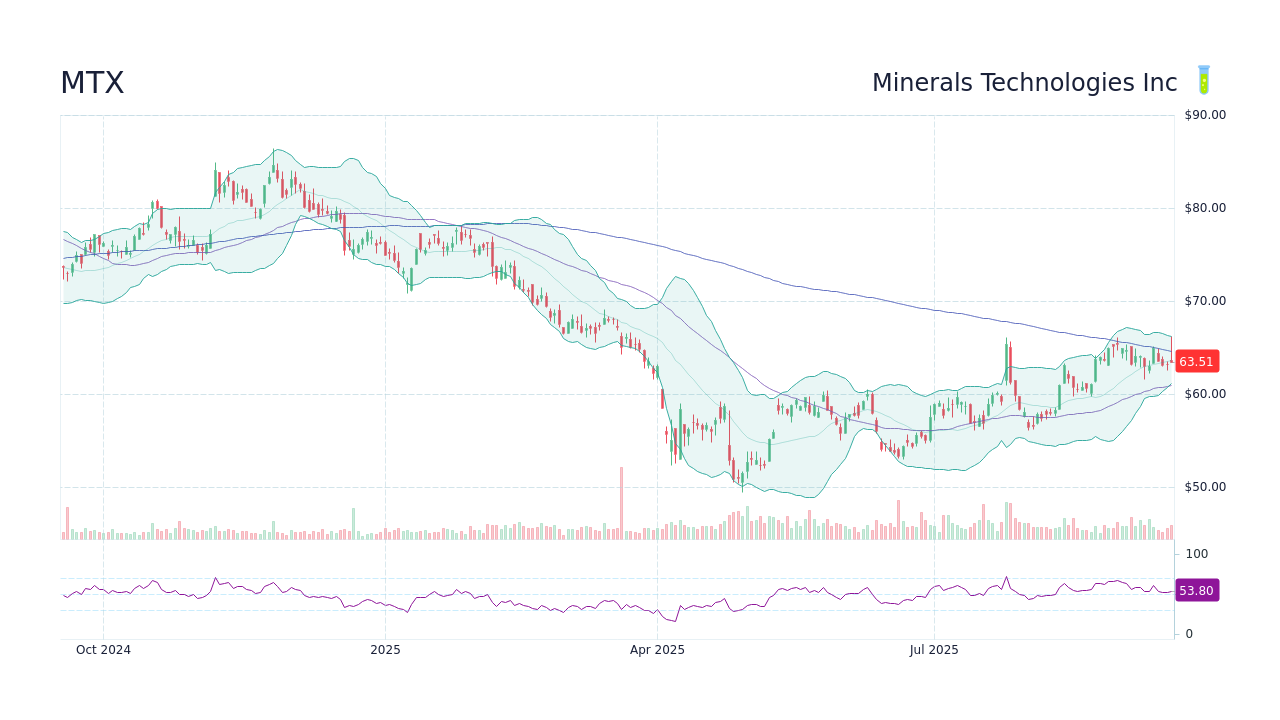Click the red 63.51 price tag
1280x720 pixels.
pos(1196,361)
